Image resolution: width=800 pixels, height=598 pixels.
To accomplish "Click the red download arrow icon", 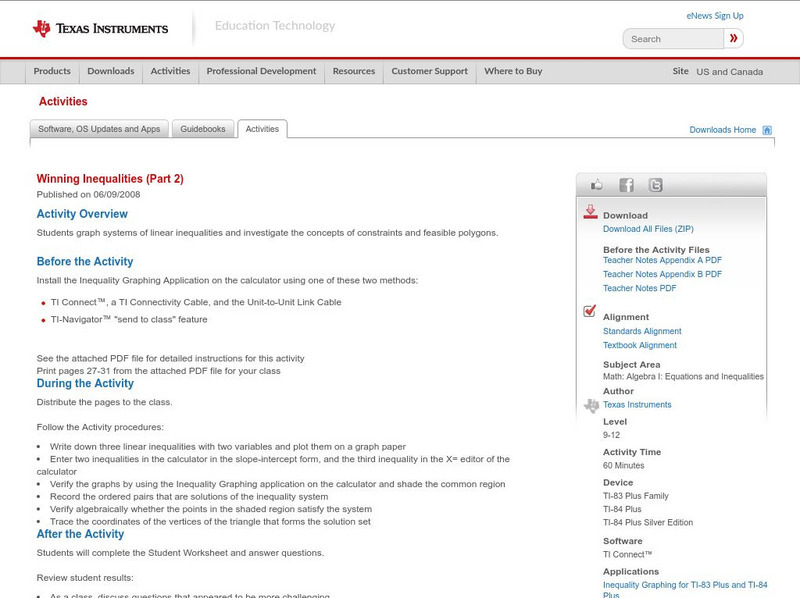I will click(590, 212).
